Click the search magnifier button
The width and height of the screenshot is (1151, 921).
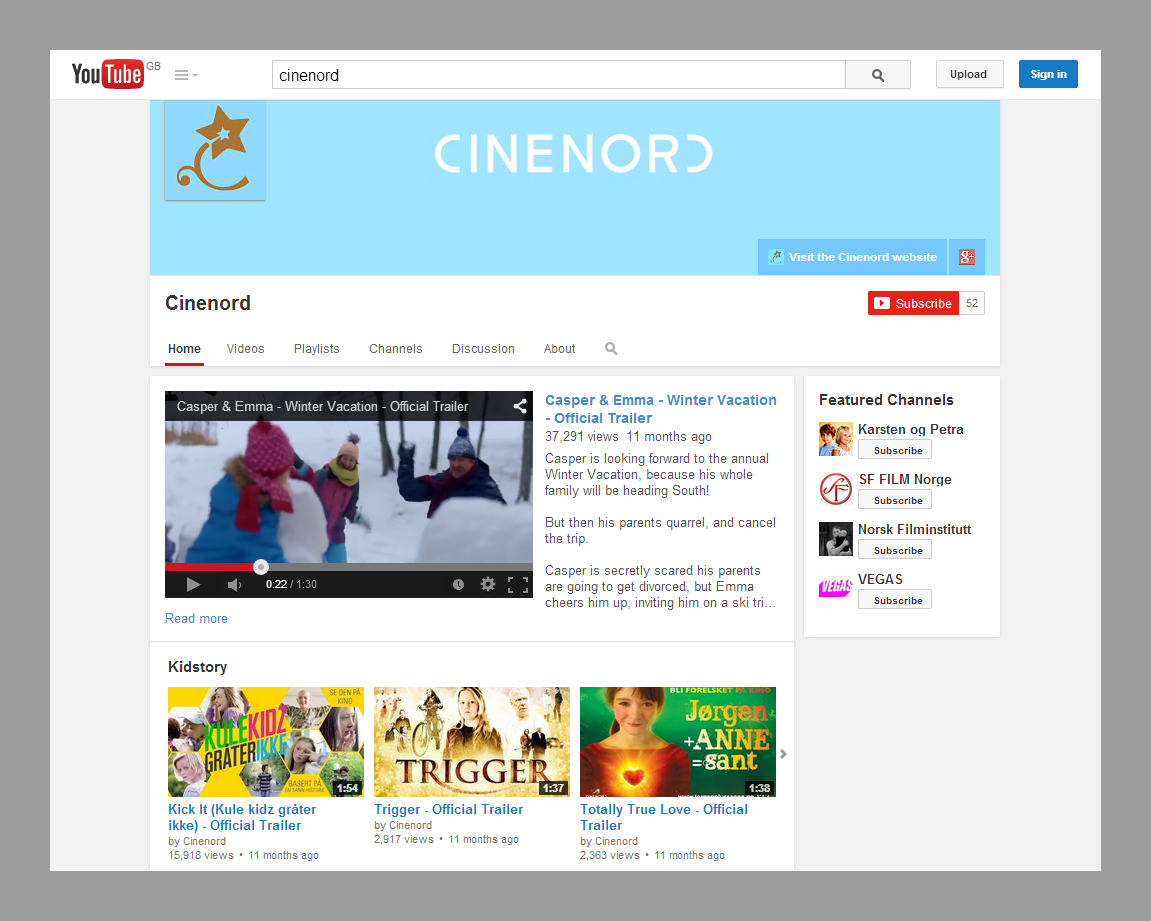878,75
